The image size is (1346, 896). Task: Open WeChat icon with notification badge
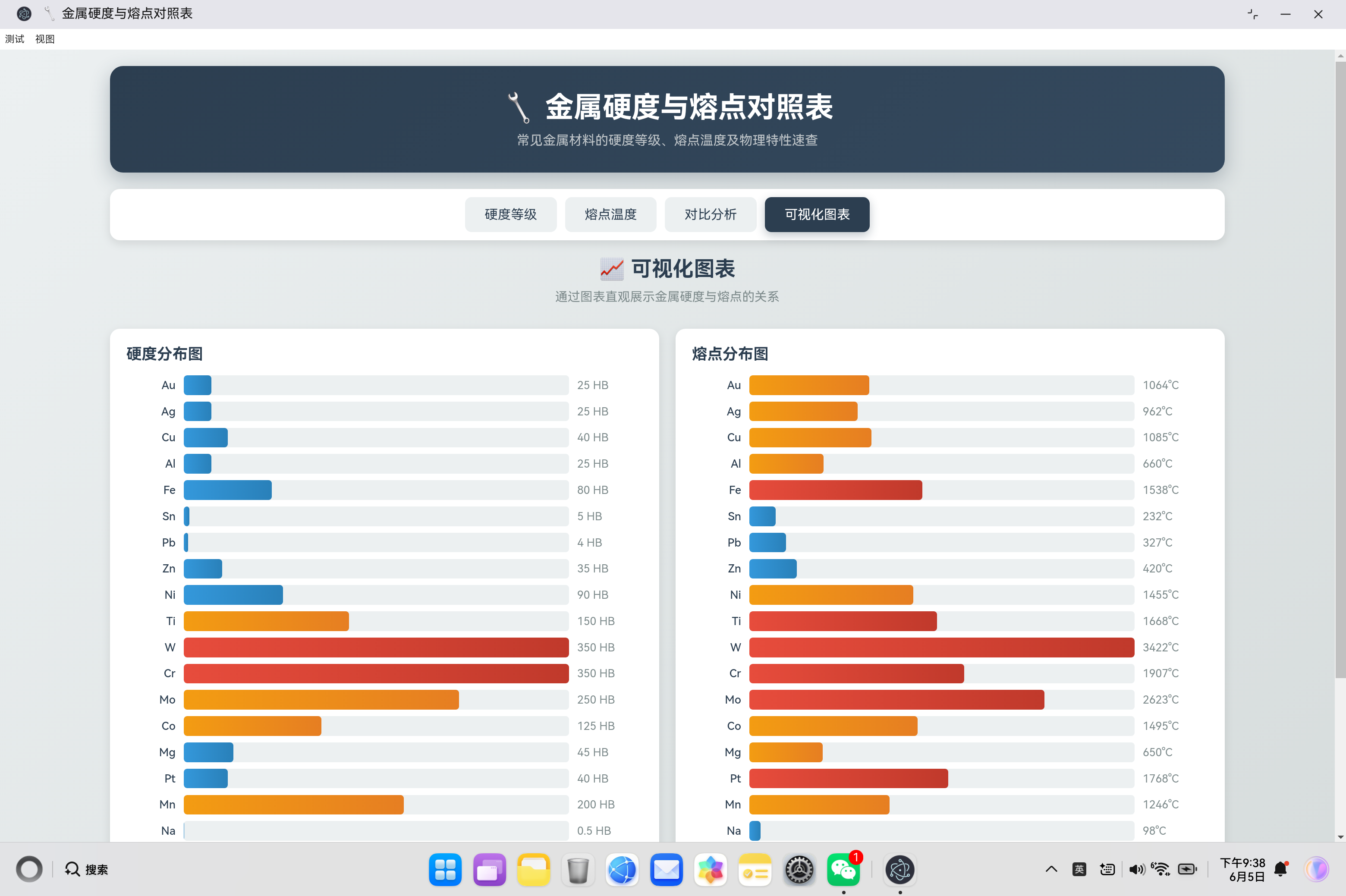tap(844, 869)
